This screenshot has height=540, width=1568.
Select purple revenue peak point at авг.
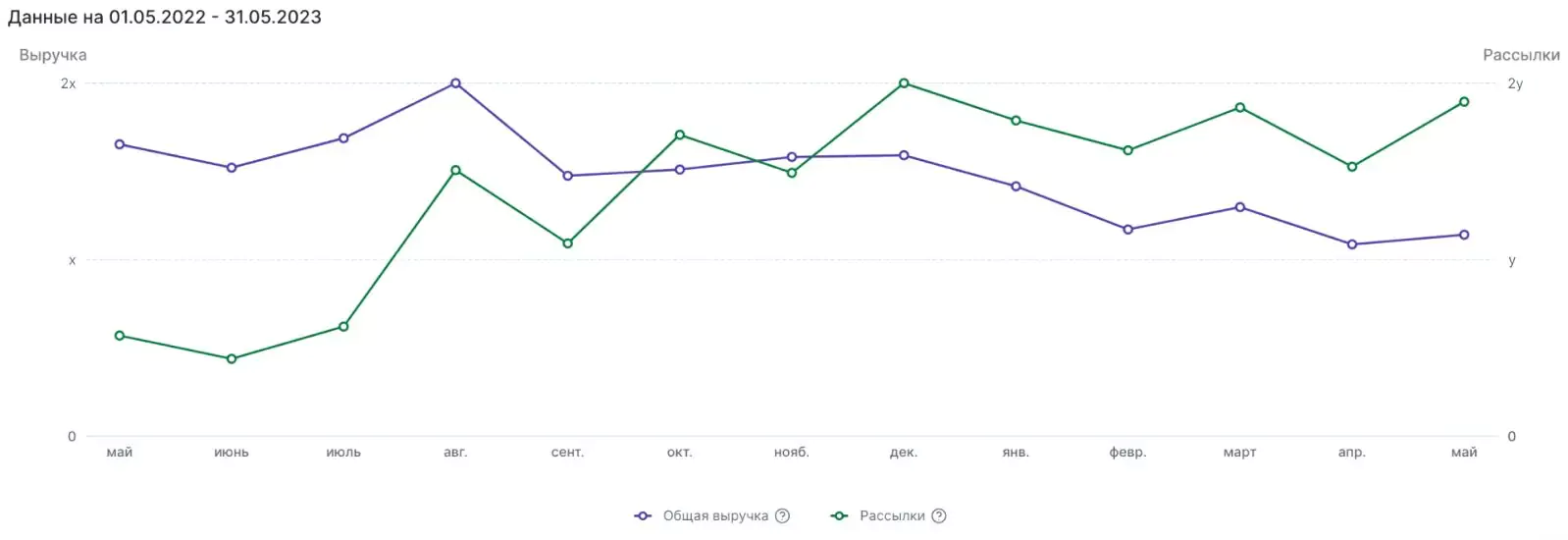pos(455,83)
